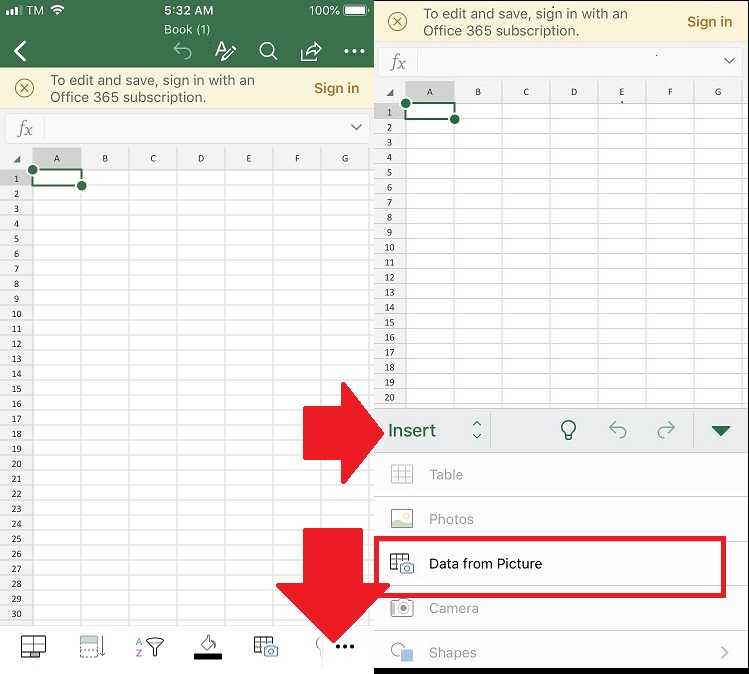Tap Data from Picture icon in bottom toolbar
This screenshot has height=674, width=749.
266,646
